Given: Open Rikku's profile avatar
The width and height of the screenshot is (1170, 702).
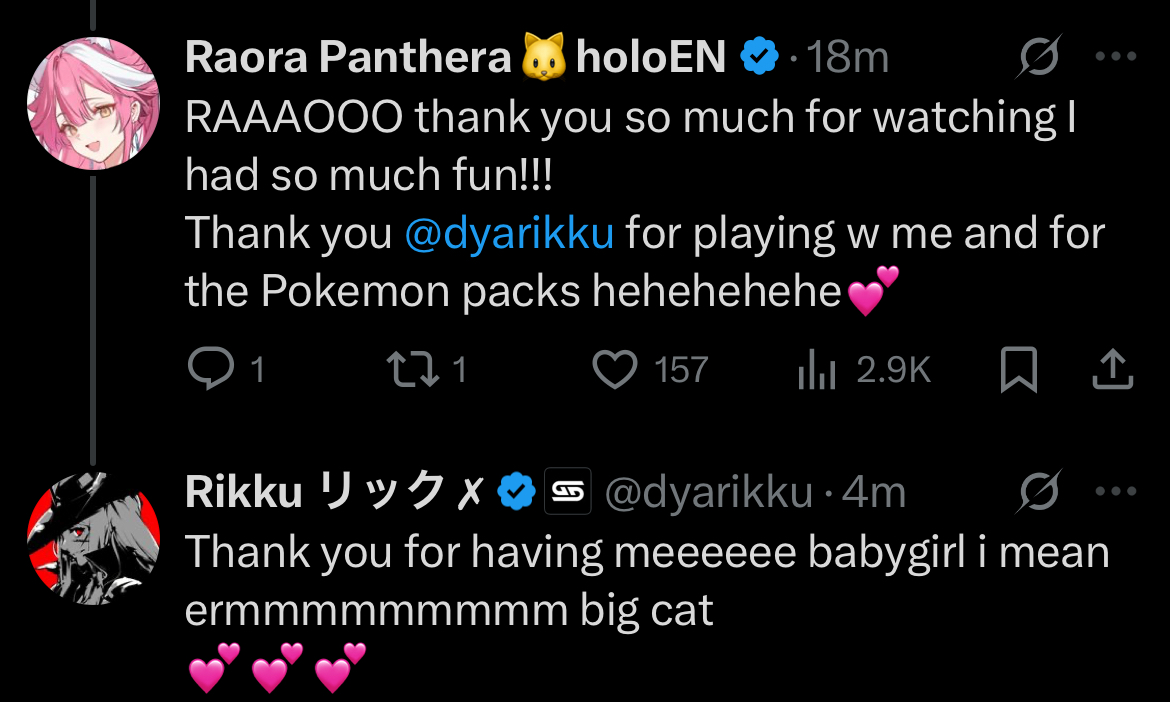Looking at the screenshot, I should coord(93,538).
